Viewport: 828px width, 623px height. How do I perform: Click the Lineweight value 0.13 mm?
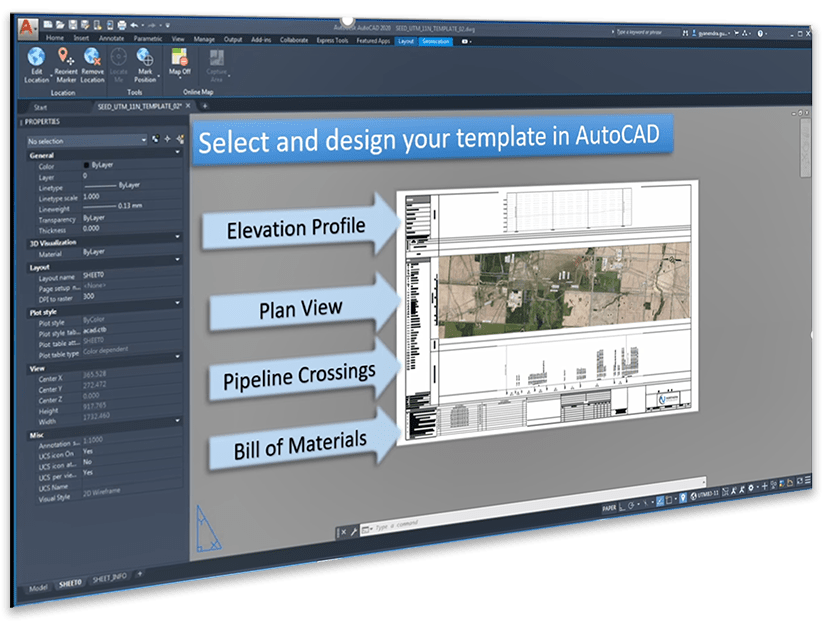(130, 205)
